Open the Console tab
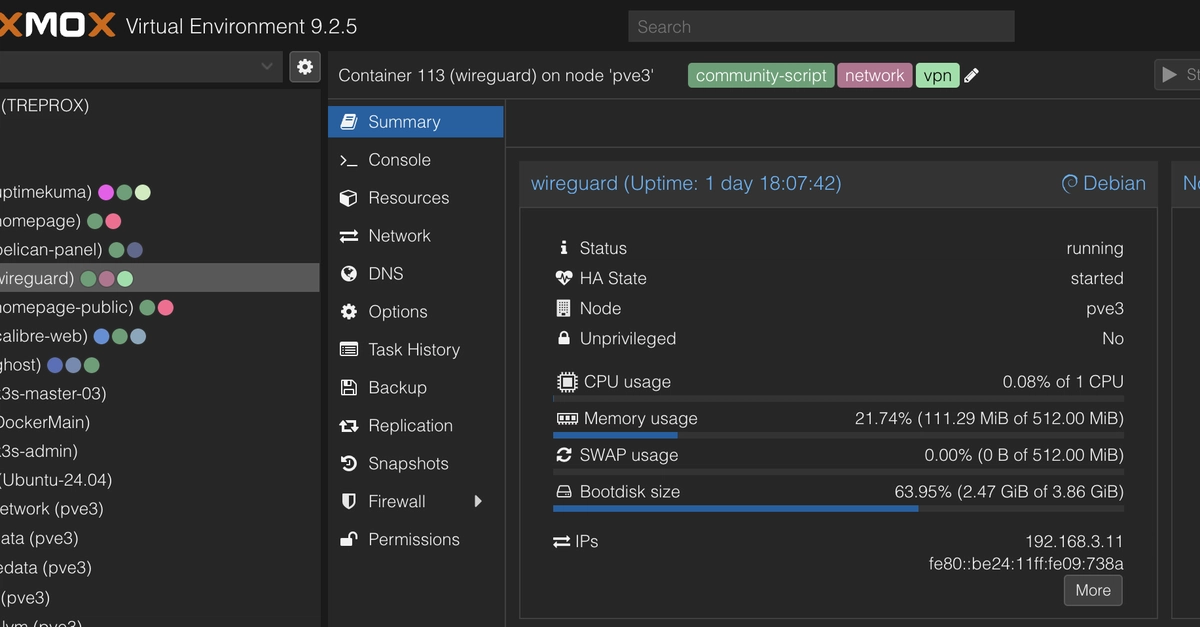The height and width of the screenshot is (627, 1200). tap(415, 160)
